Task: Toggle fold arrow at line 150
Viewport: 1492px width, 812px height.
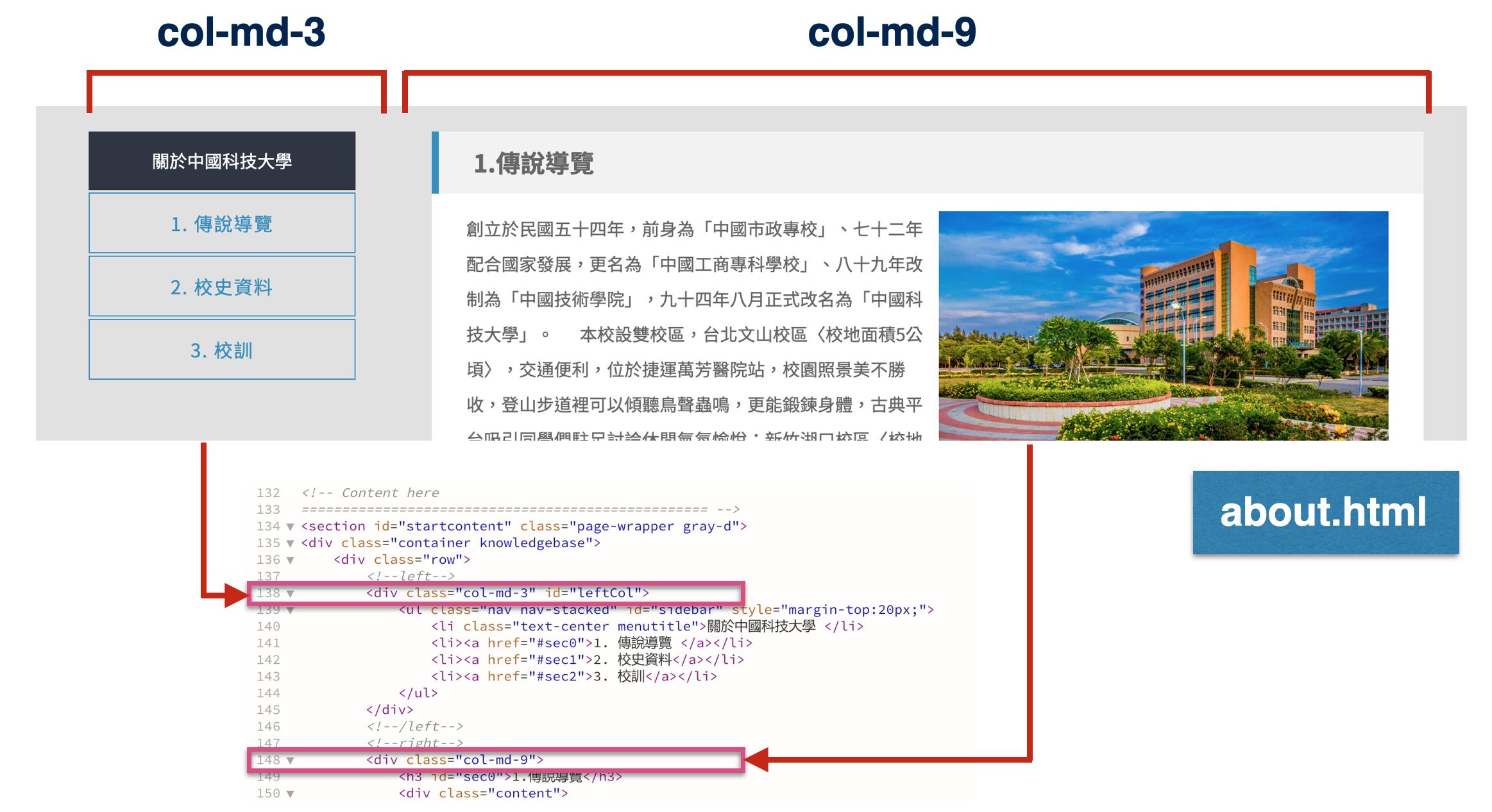Action: 290,793
